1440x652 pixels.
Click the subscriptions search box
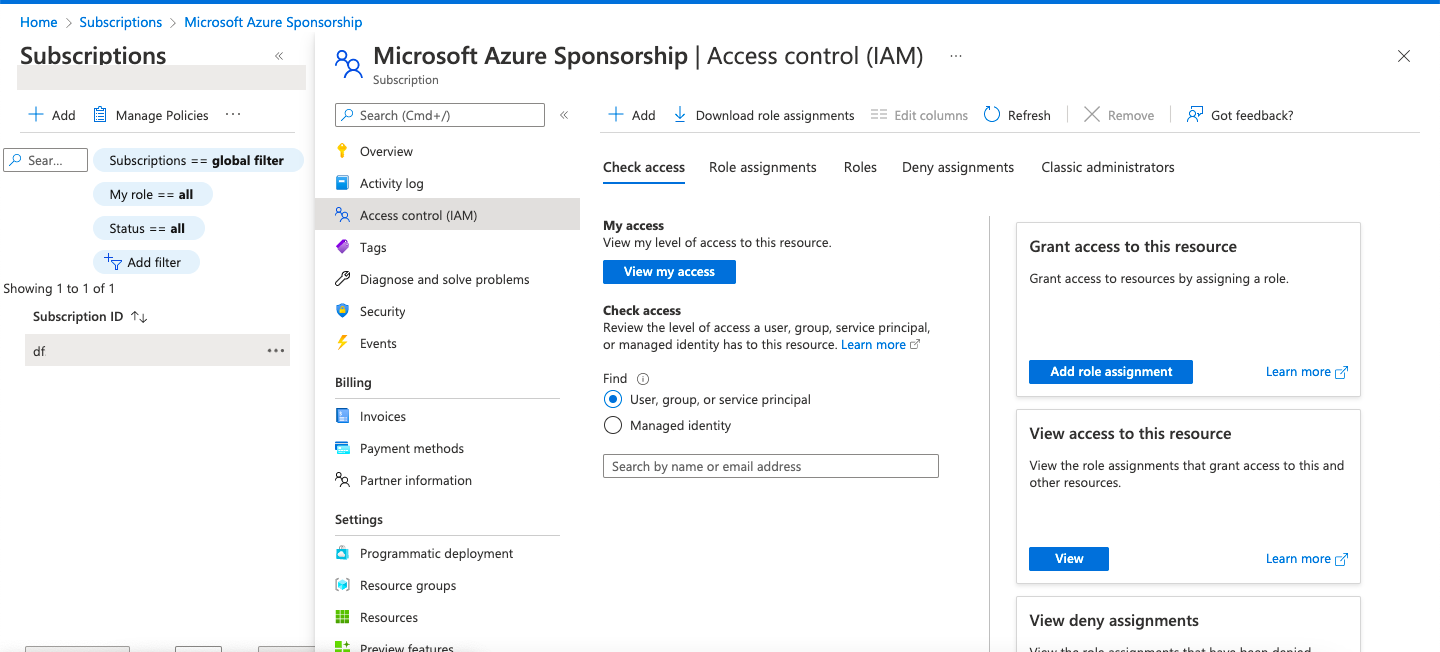(x=46, y=160)
